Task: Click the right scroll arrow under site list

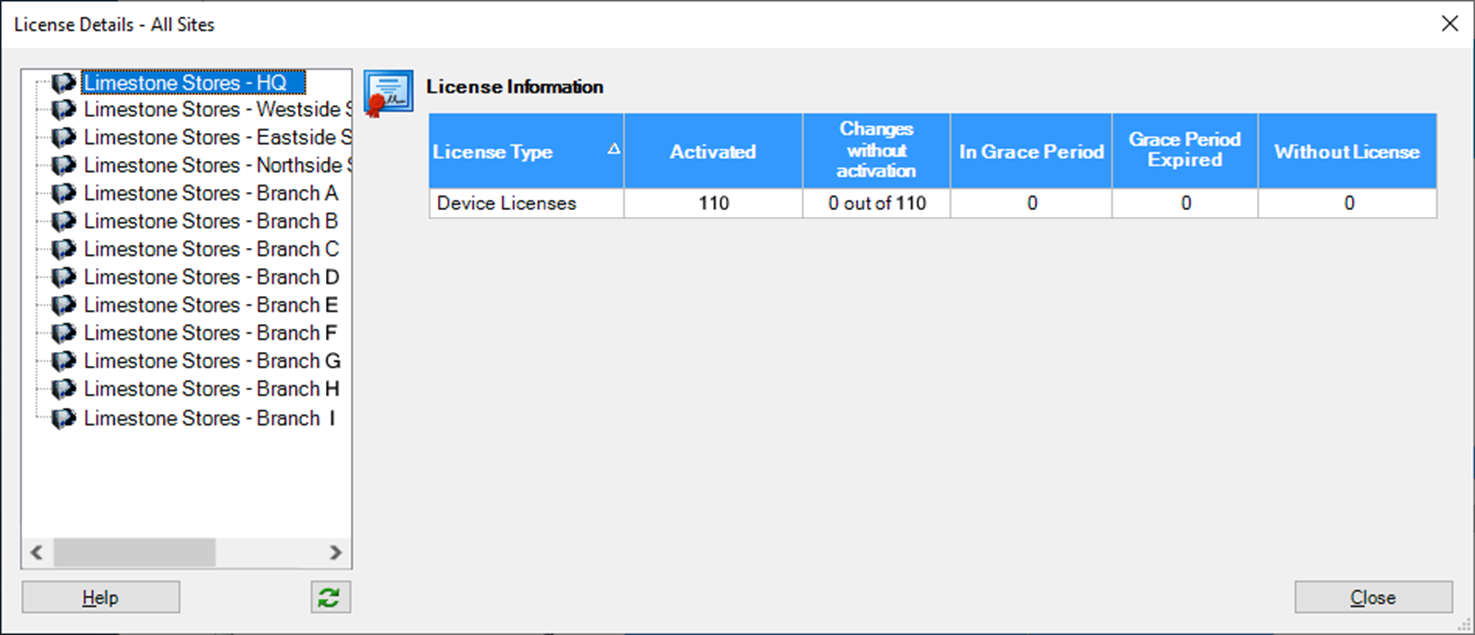Action: coord(337,552)
